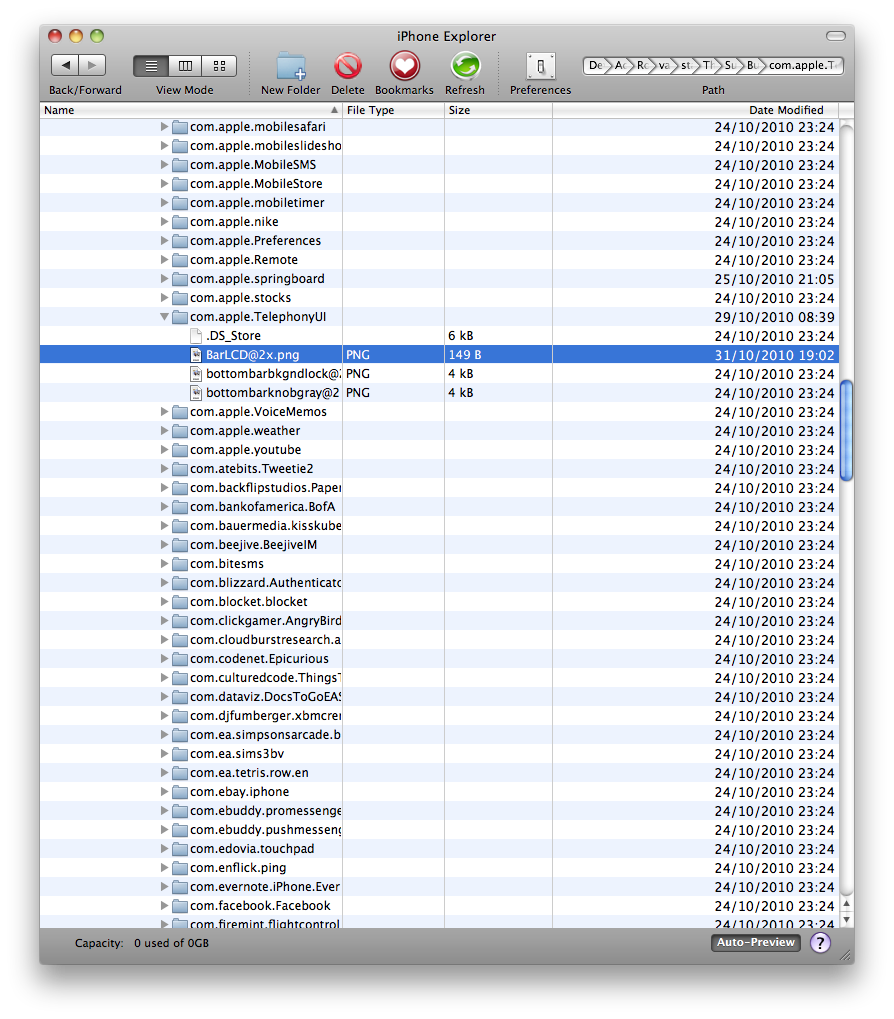This screenshot has width=894, height=1019.
Task: Click the com.apple.Remote folder icon
Action: click(180, 259)
